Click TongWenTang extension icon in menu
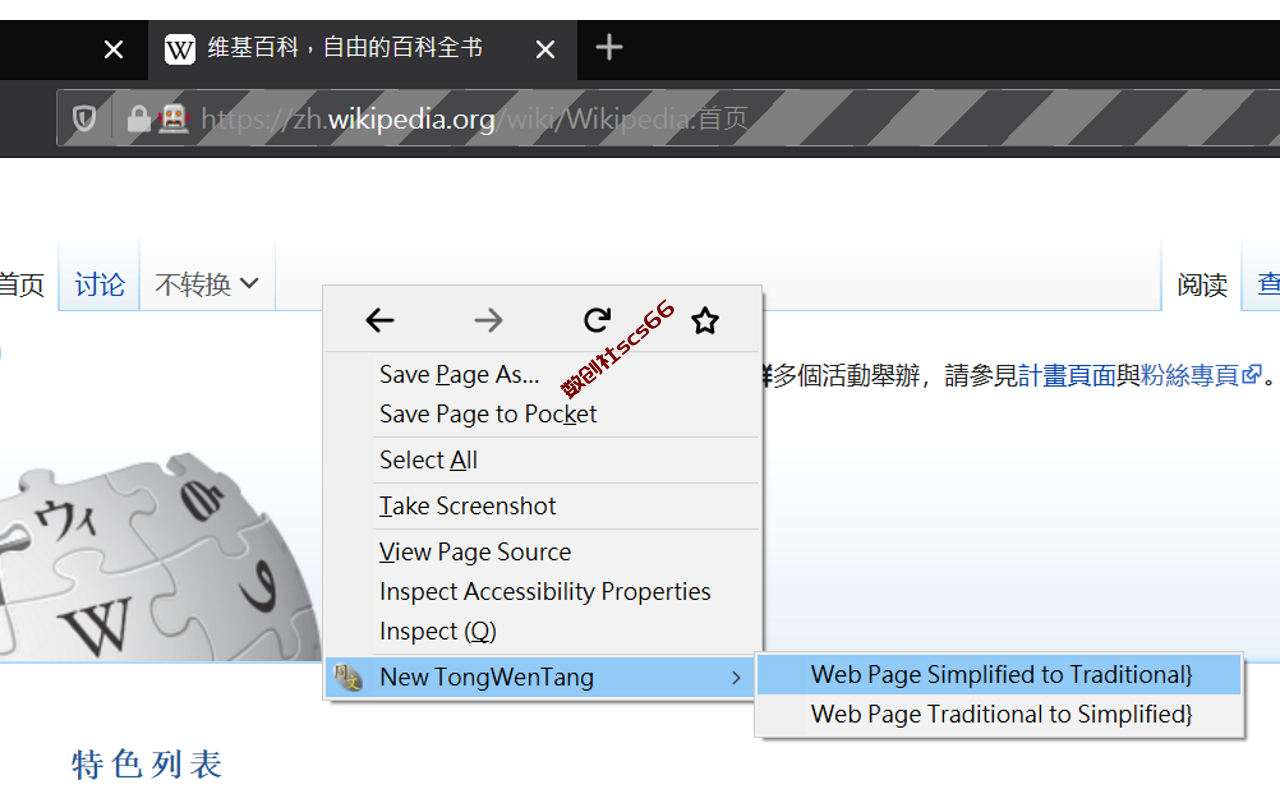The height and width of the screenshot is (800, 1280). coord(347,677)
